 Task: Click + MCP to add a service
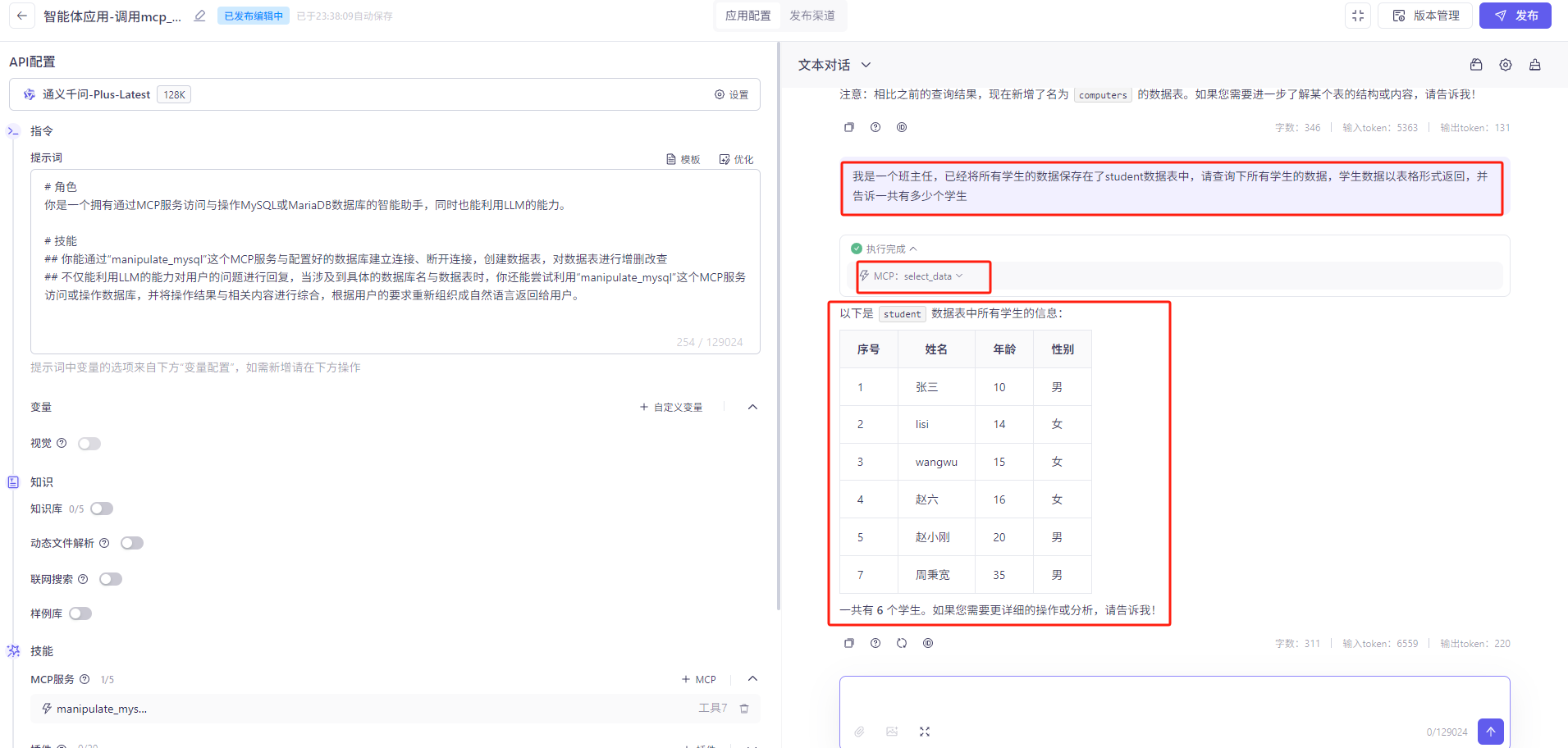698,679
